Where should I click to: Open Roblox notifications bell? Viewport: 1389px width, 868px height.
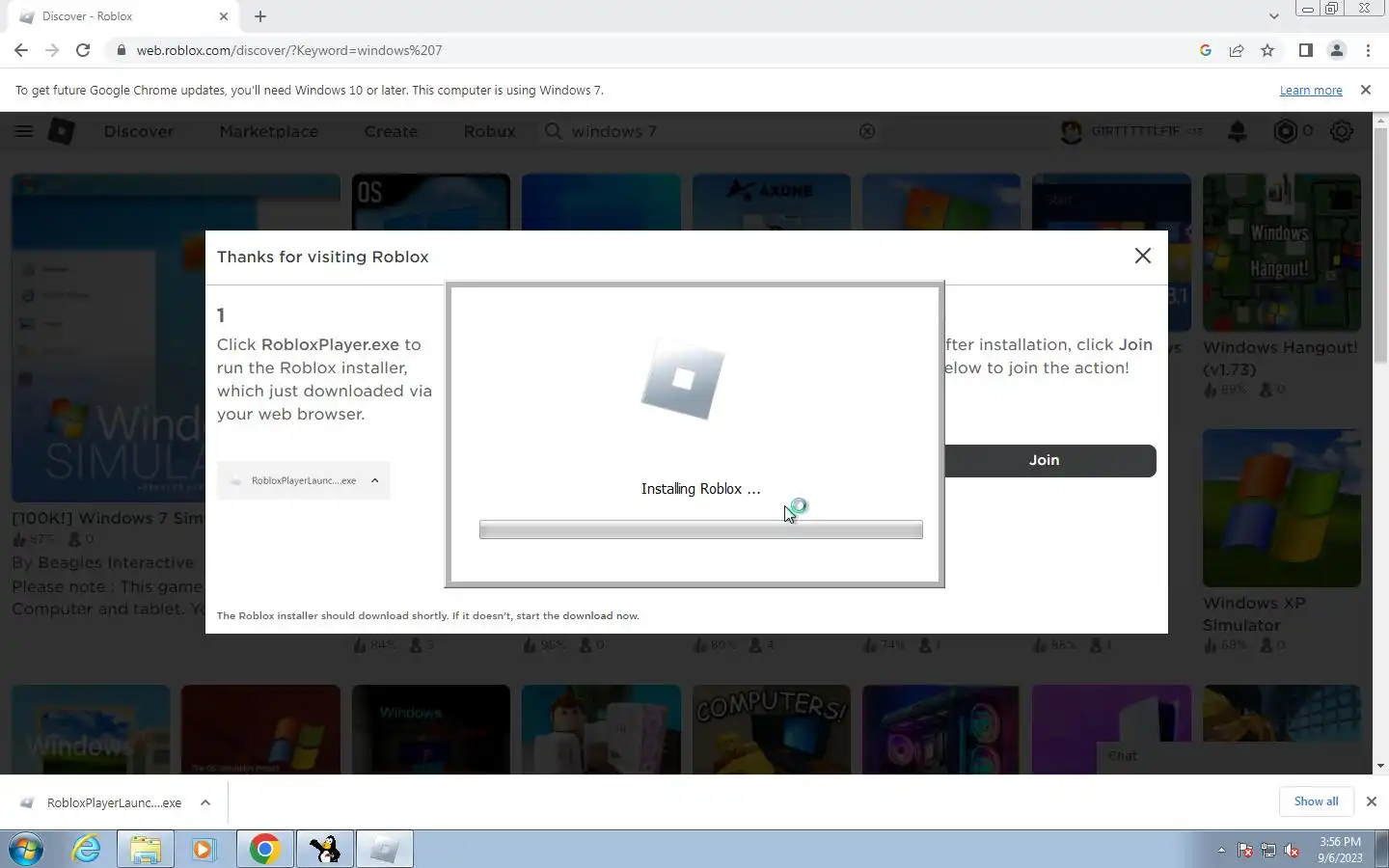pos(1238,131)
